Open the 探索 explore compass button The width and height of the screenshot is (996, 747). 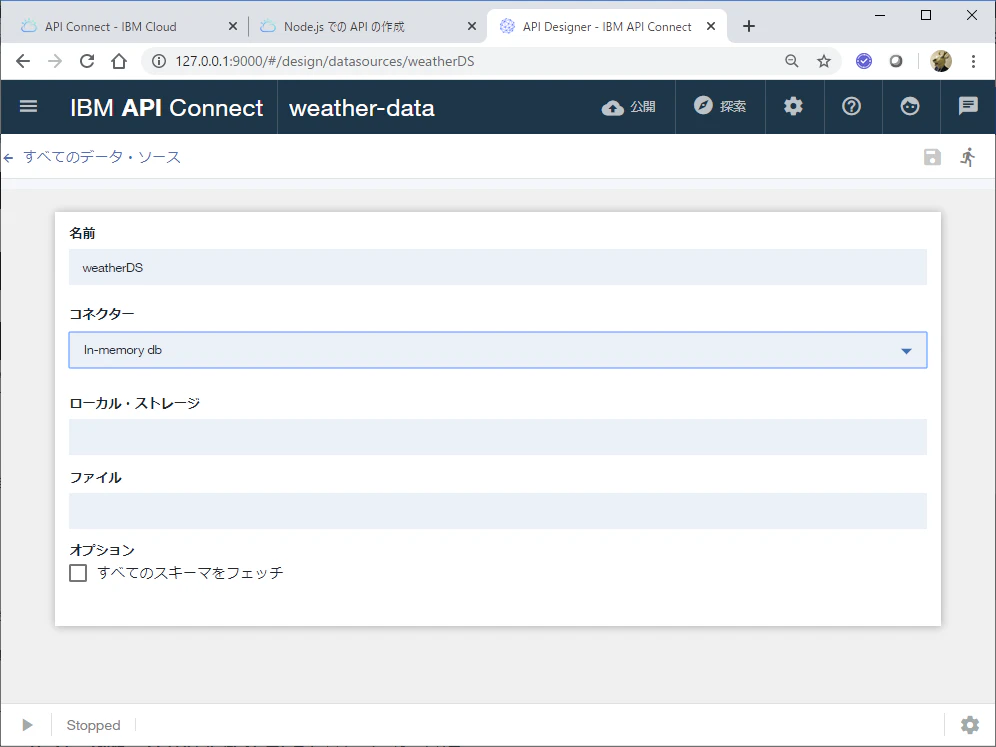click(720, 107)
